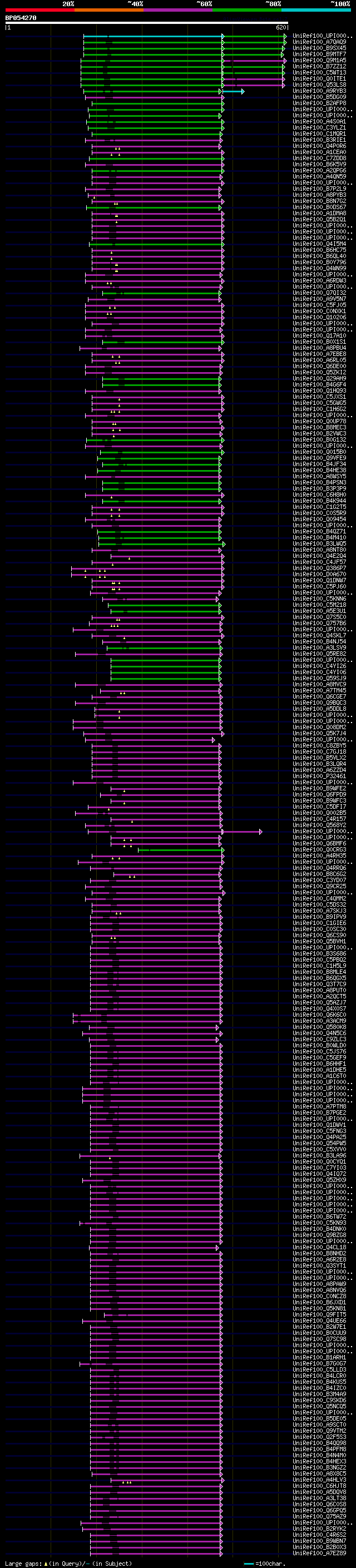Select hit UniRef100_A4S0A1
The image size is (356, 1568).
pyautogui.click(x=319, y=121)
